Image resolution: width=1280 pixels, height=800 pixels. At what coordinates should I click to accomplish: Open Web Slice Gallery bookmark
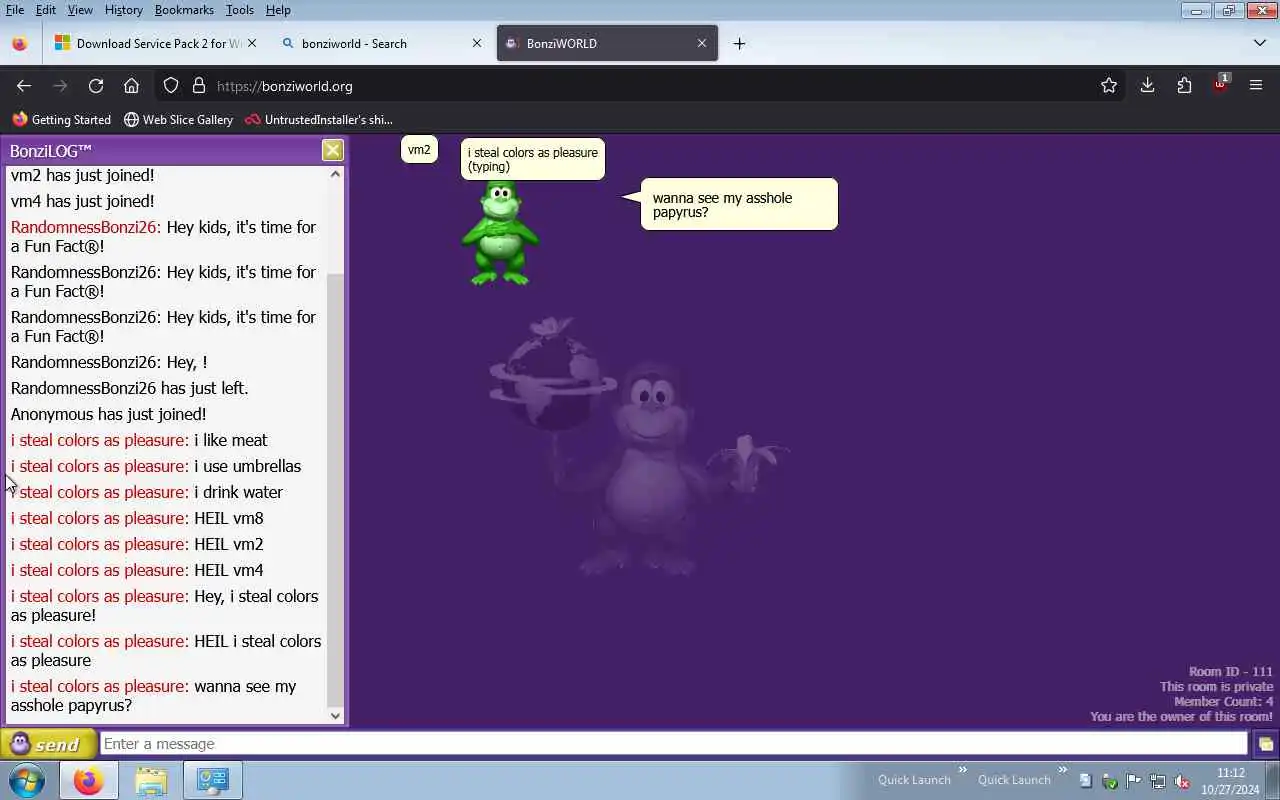(178, 119)
